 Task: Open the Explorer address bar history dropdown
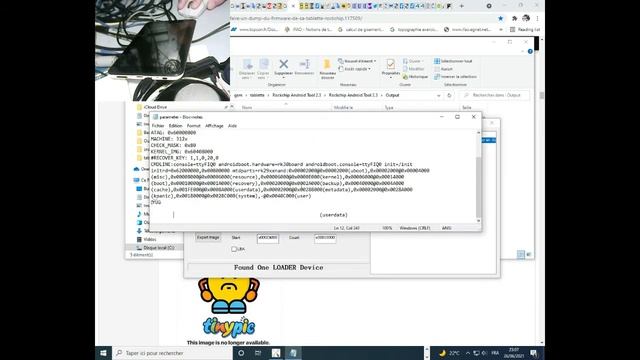click(x=438, y=96)
